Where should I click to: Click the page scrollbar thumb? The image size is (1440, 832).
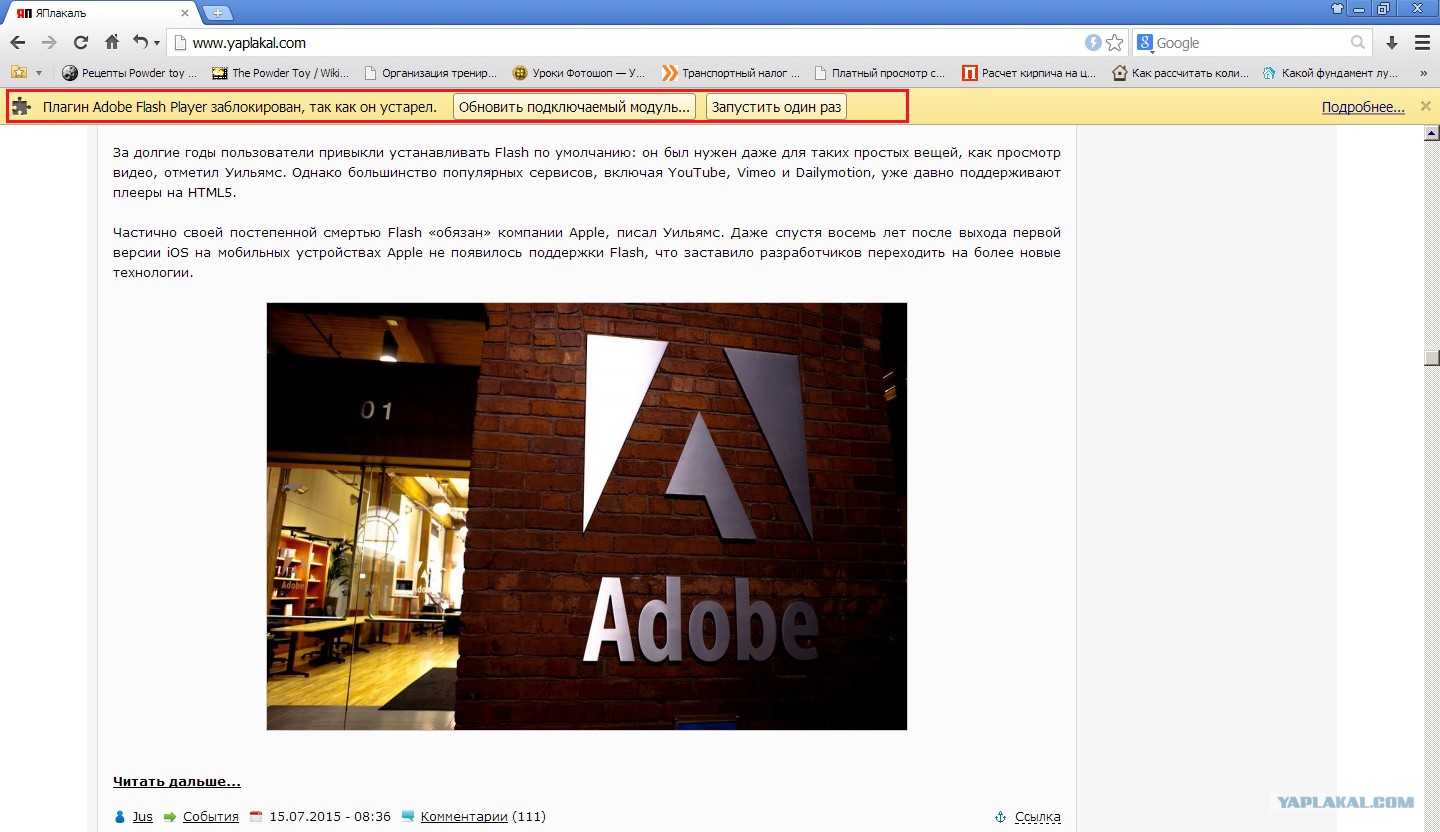coord(1432,358)
